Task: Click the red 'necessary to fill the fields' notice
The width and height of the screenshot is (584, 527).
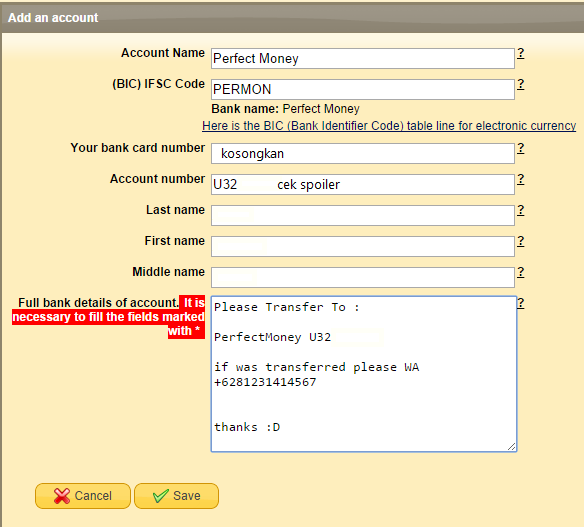Action: (108, 317)
